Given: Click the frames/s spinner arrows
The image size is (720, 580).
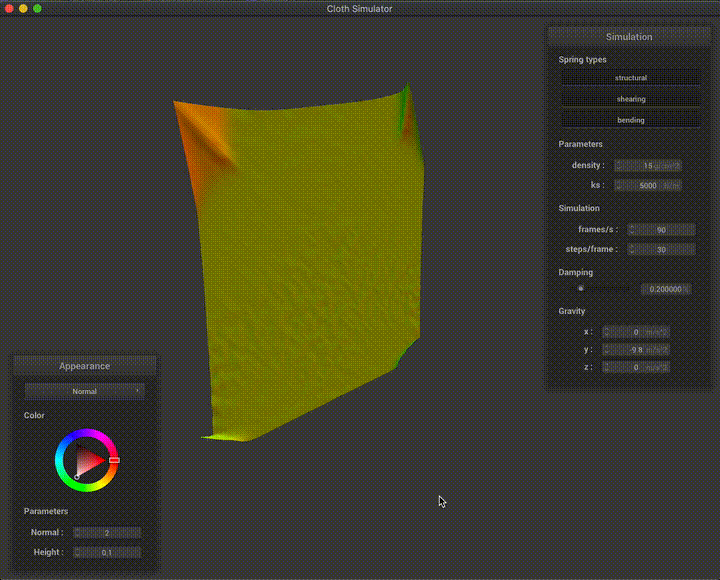Looking at the screenshot, I should (x=633, y=229).
